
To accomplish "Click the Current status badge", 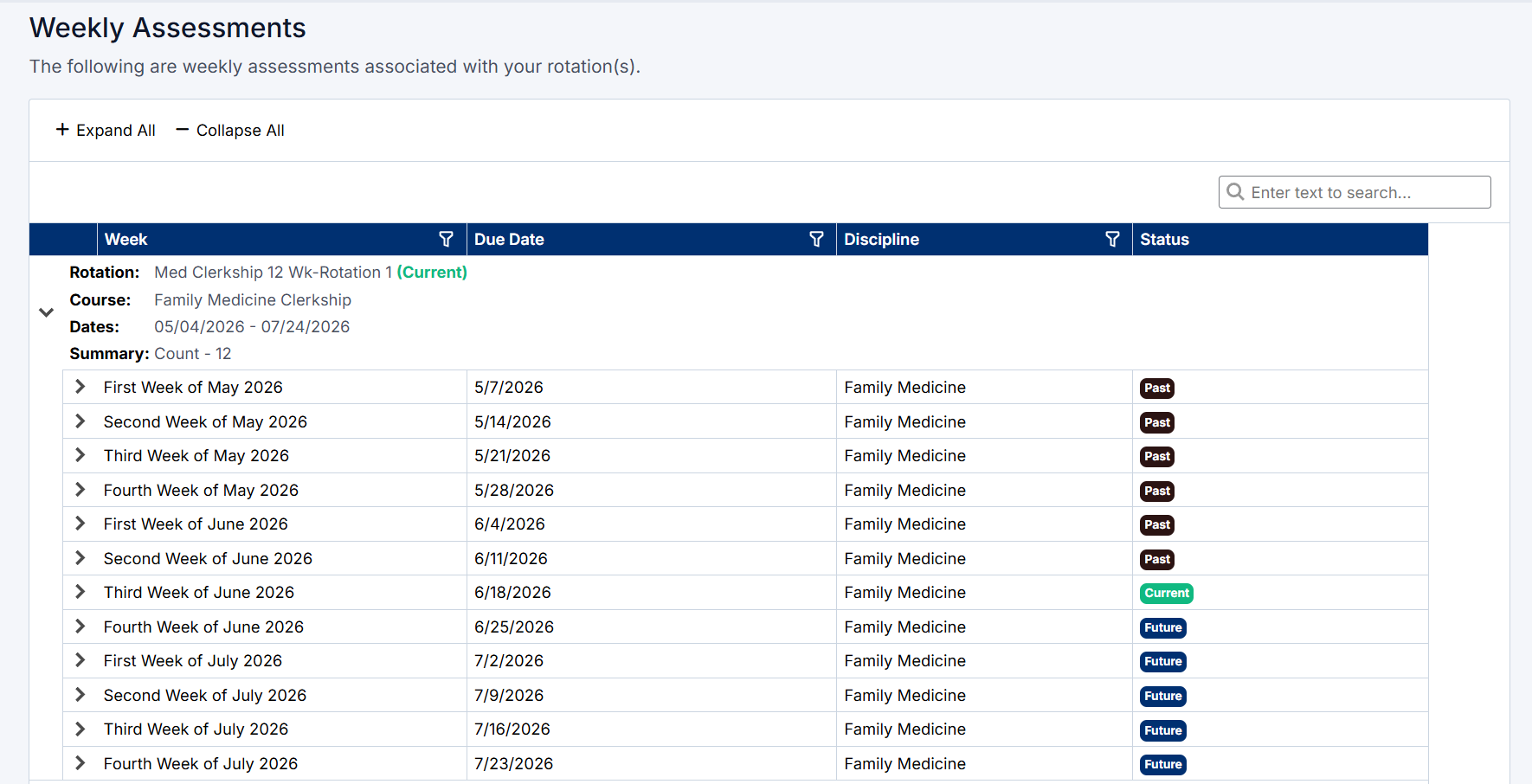I will 1167,593.
